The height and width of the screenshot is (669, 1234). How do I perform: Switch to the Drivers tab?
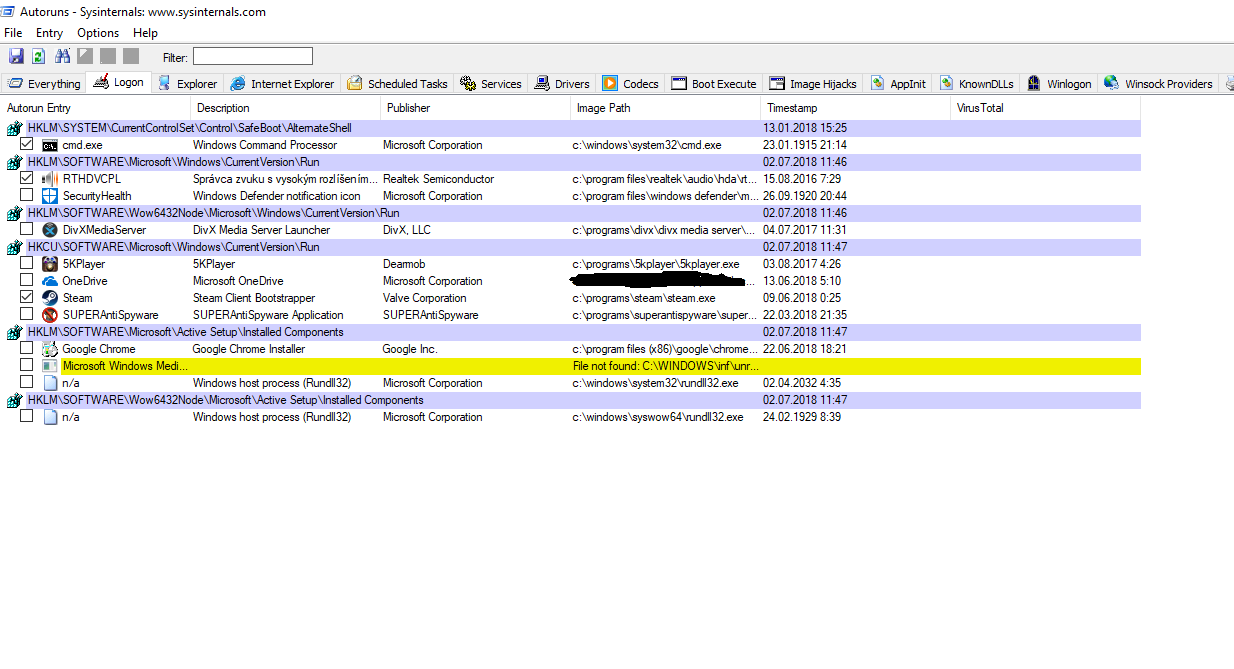(563, 84)
